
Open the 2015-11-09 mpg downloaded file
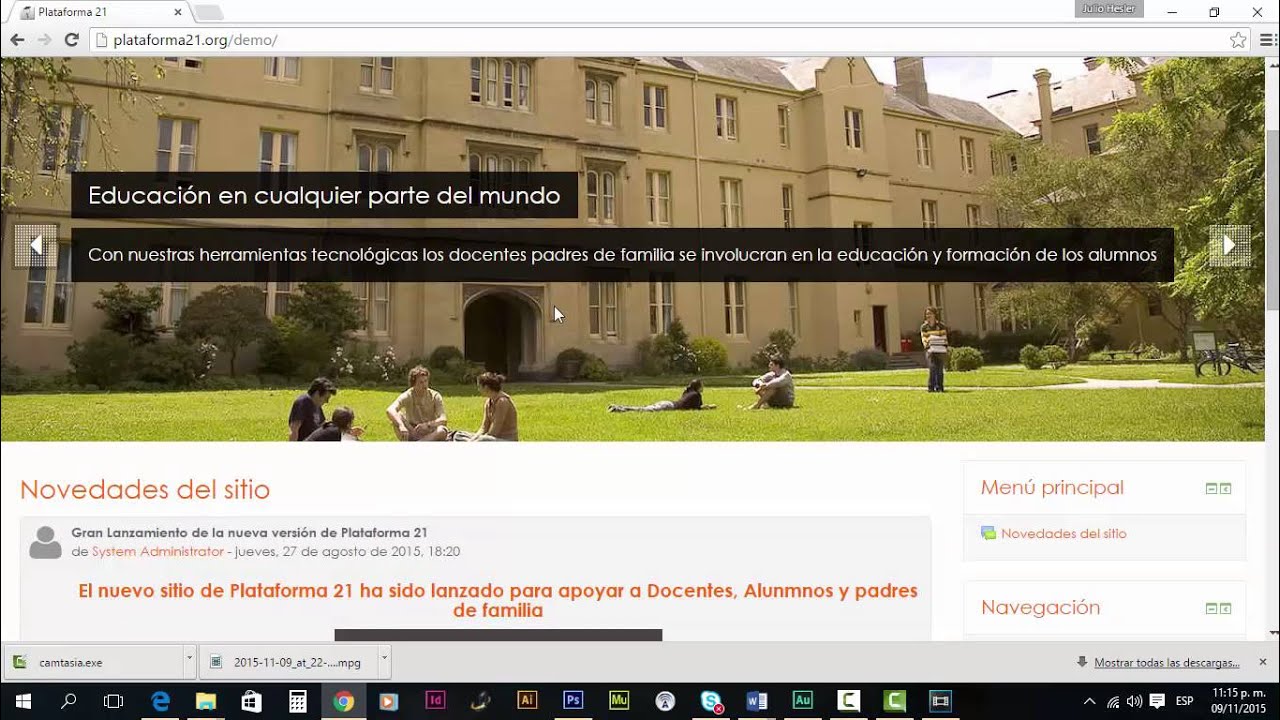(x=288, y=662)
